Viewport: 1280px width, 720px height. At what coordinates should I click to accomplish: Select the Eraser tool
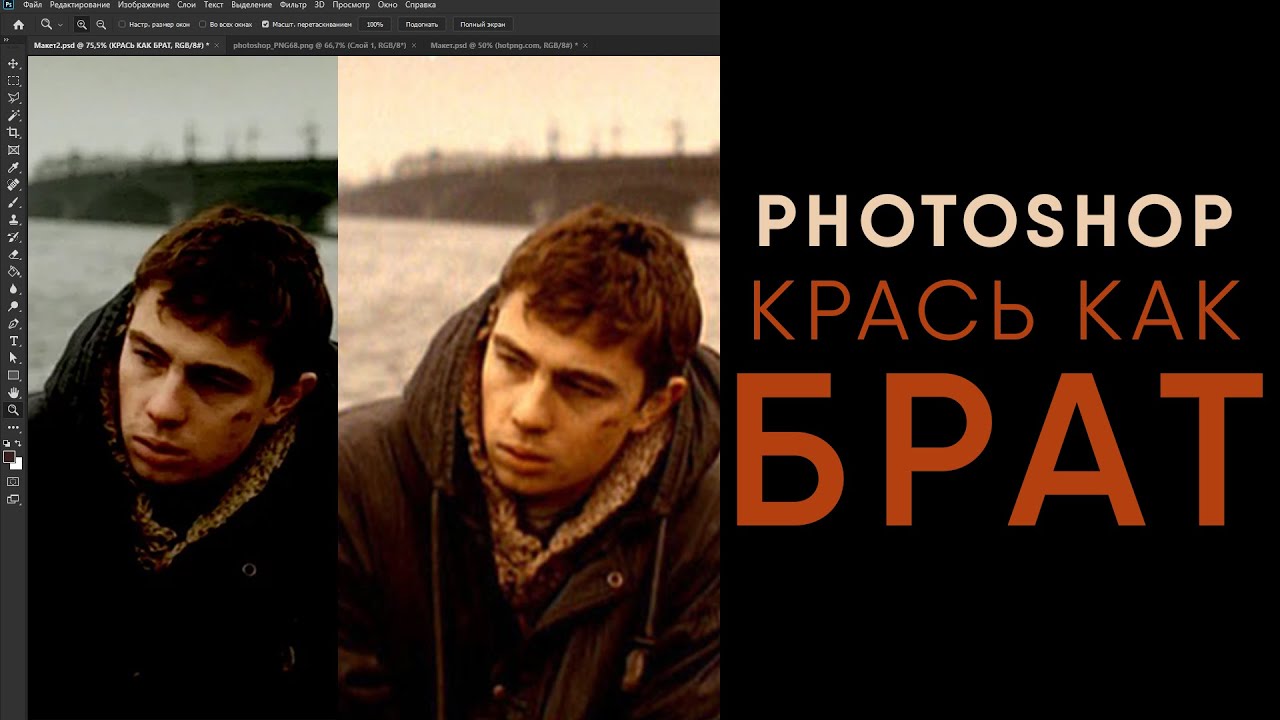coord(13,254)
